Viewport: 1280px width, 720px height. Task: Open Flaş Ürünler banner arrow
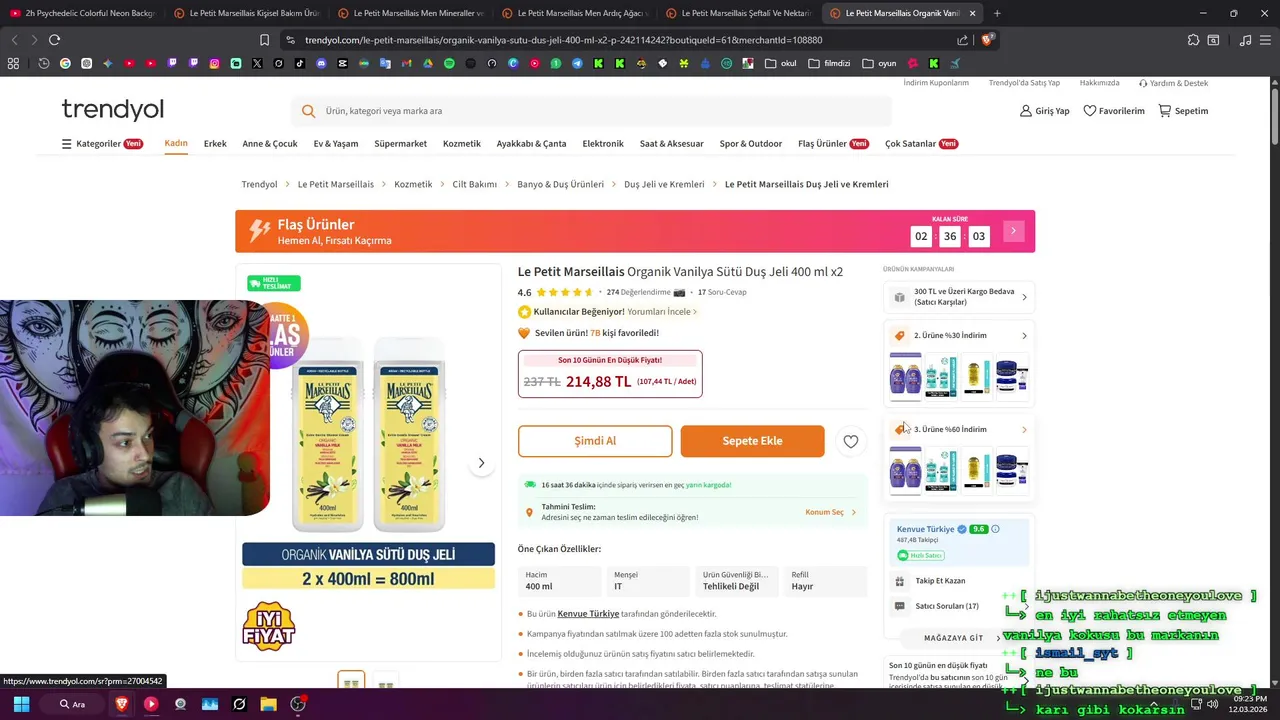click(x=1013, y=232)
